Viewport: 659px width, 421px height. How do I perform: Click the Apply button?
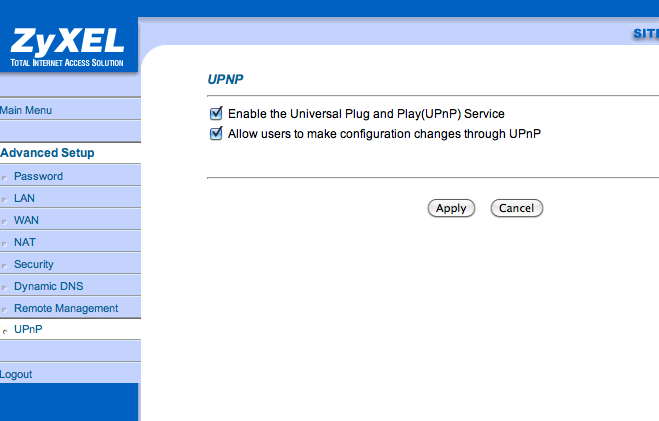click(x=451, y=208)
